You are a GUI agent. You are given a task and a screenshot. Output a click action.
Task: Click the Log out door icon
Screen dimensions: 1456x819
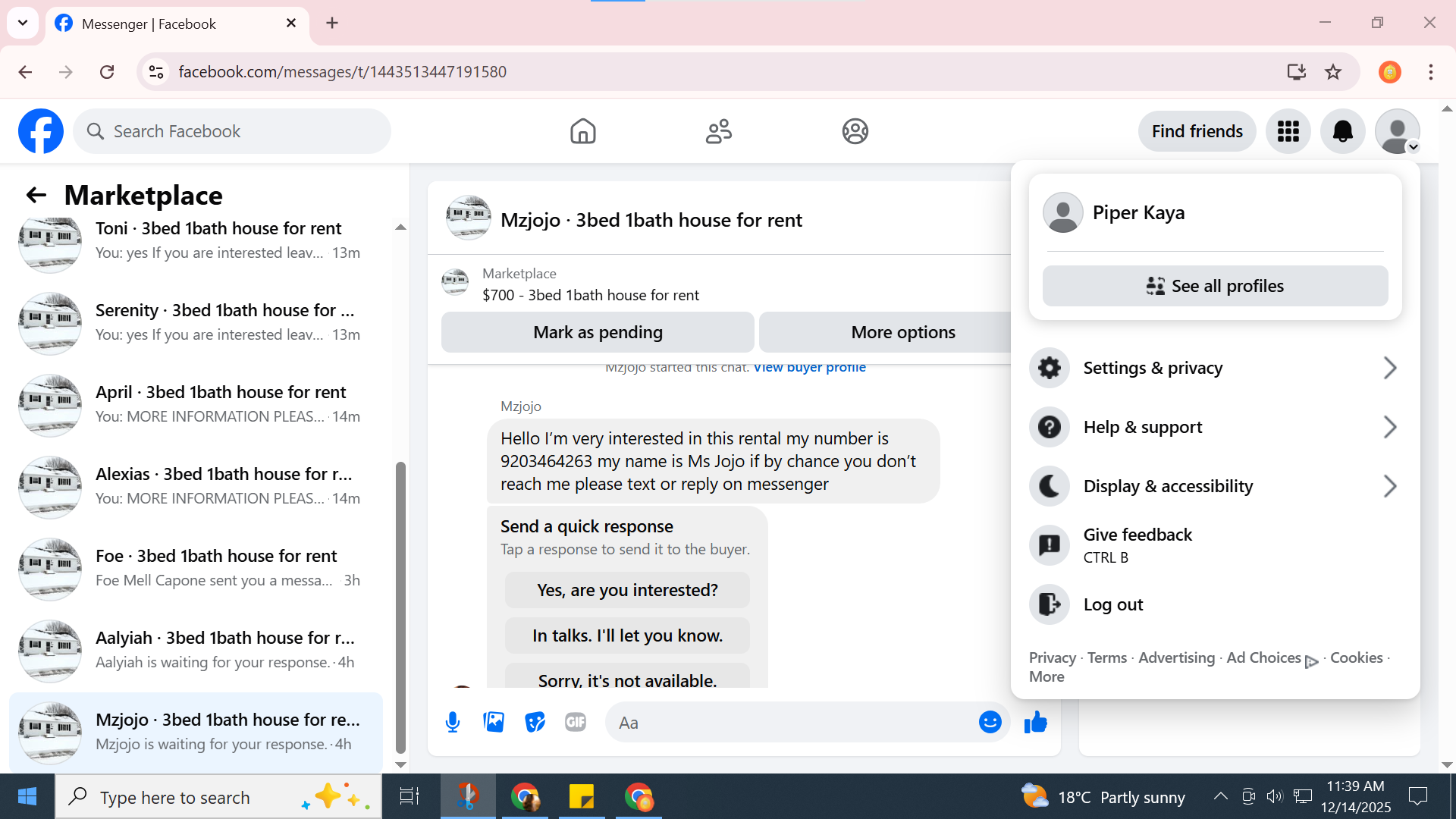[x=1050, y=604]
